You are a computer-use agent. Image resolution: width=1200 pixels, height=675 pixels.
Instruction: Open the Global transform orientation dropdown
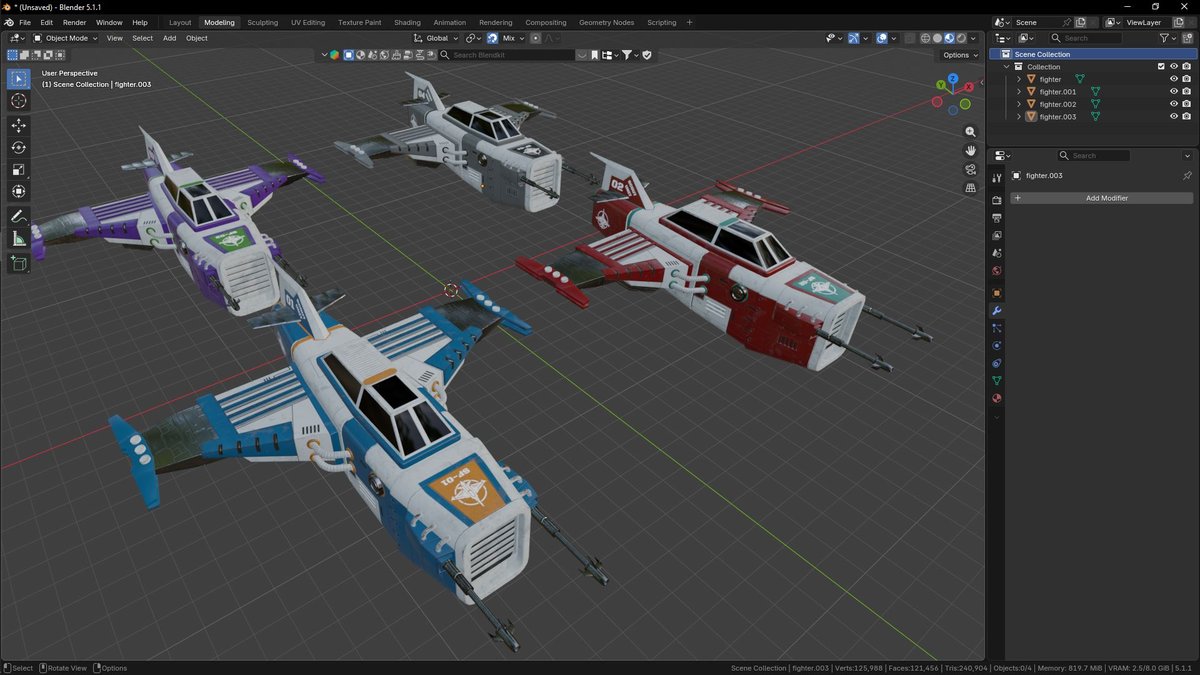(437, 38)
